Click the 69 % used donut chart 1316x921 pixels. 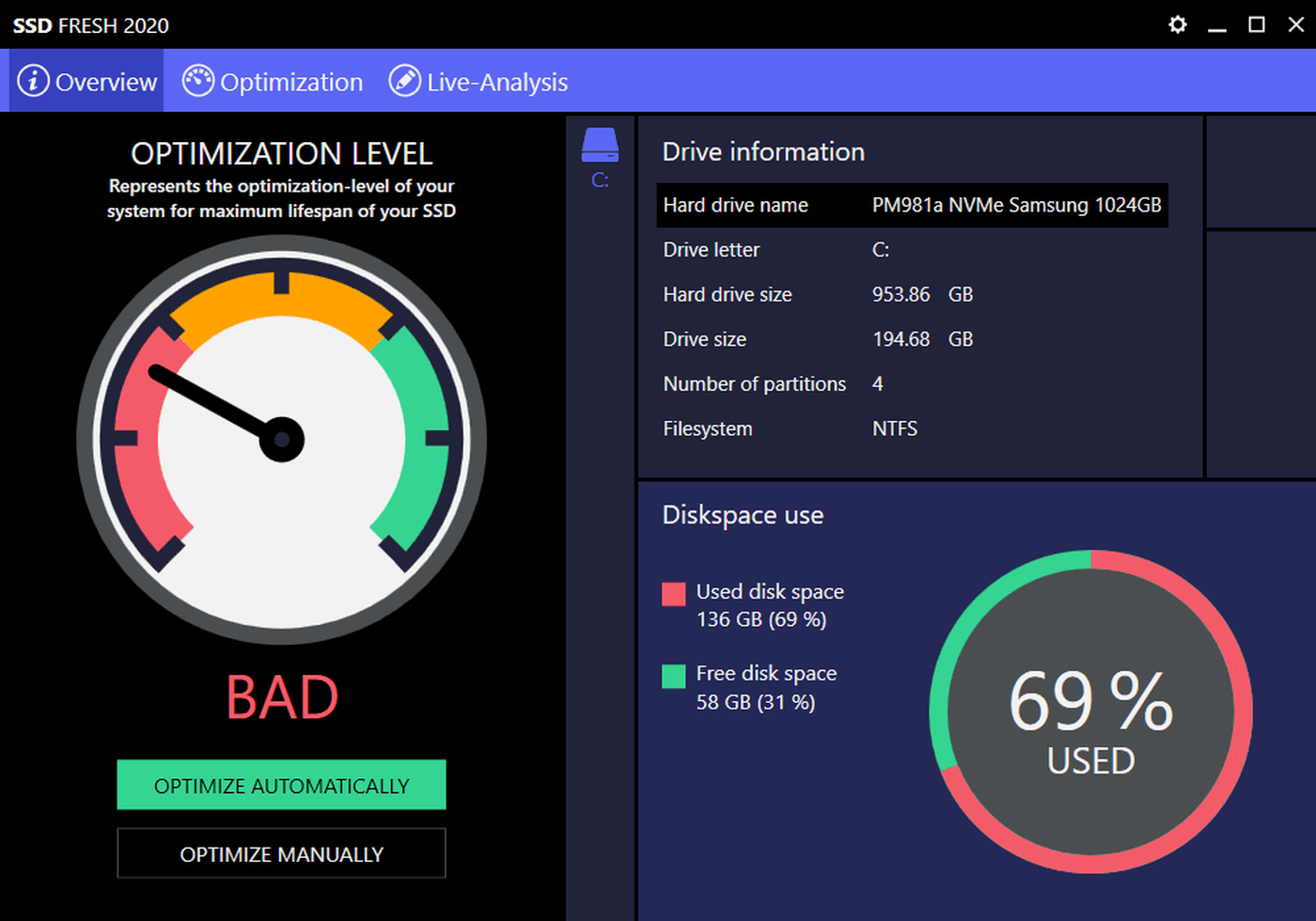[x=1090, y=711]
